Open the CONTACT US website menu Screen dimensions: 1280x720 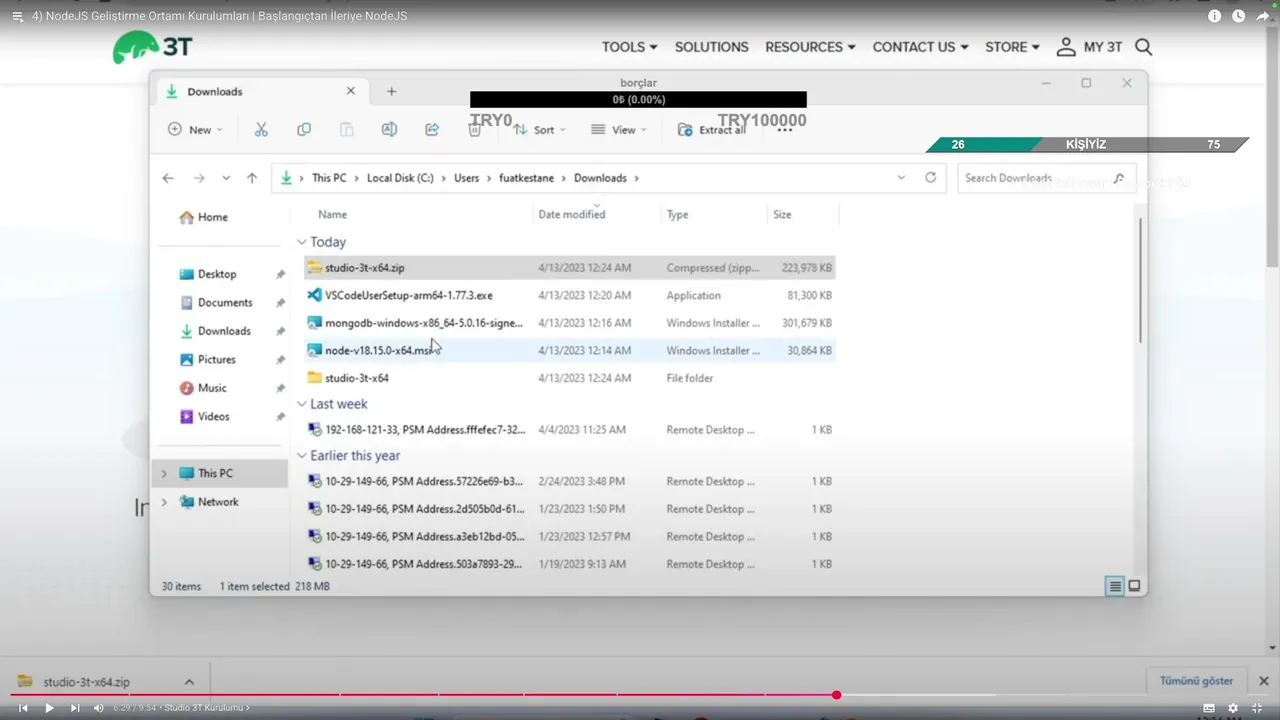pos(920,47)
